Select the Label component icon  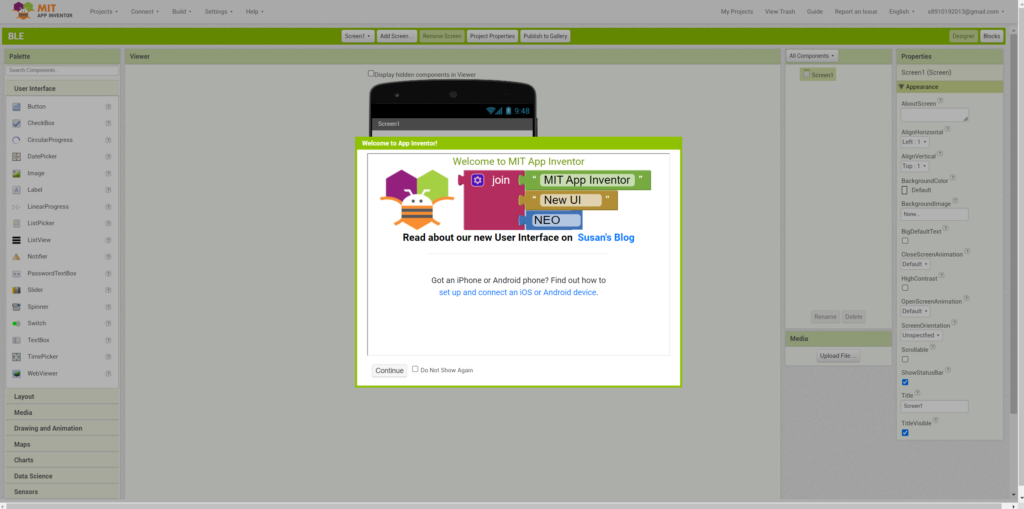[16, 189]
